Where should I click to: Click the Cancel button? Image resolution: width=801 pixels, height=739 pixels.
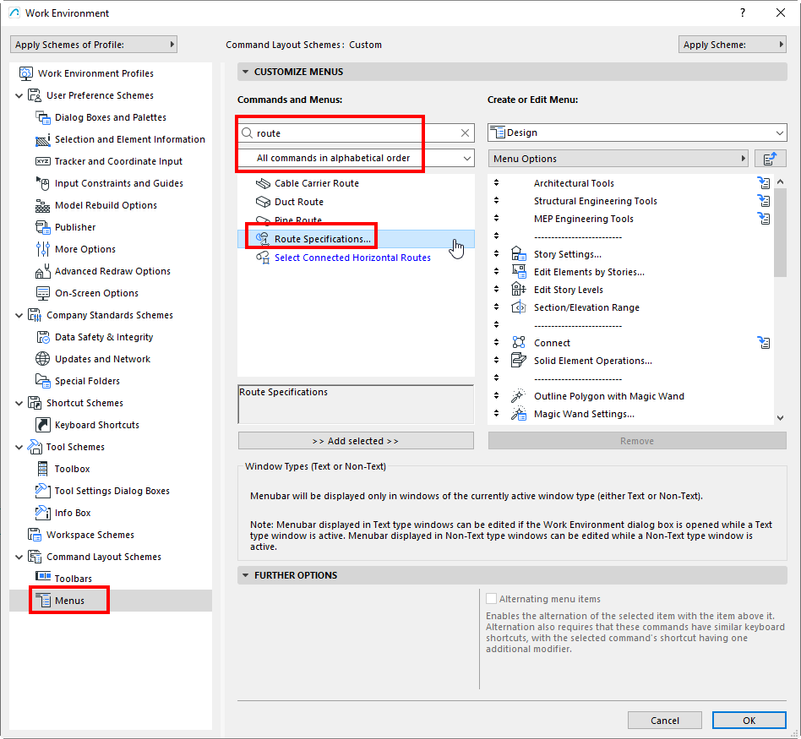(x=665, y=720)
